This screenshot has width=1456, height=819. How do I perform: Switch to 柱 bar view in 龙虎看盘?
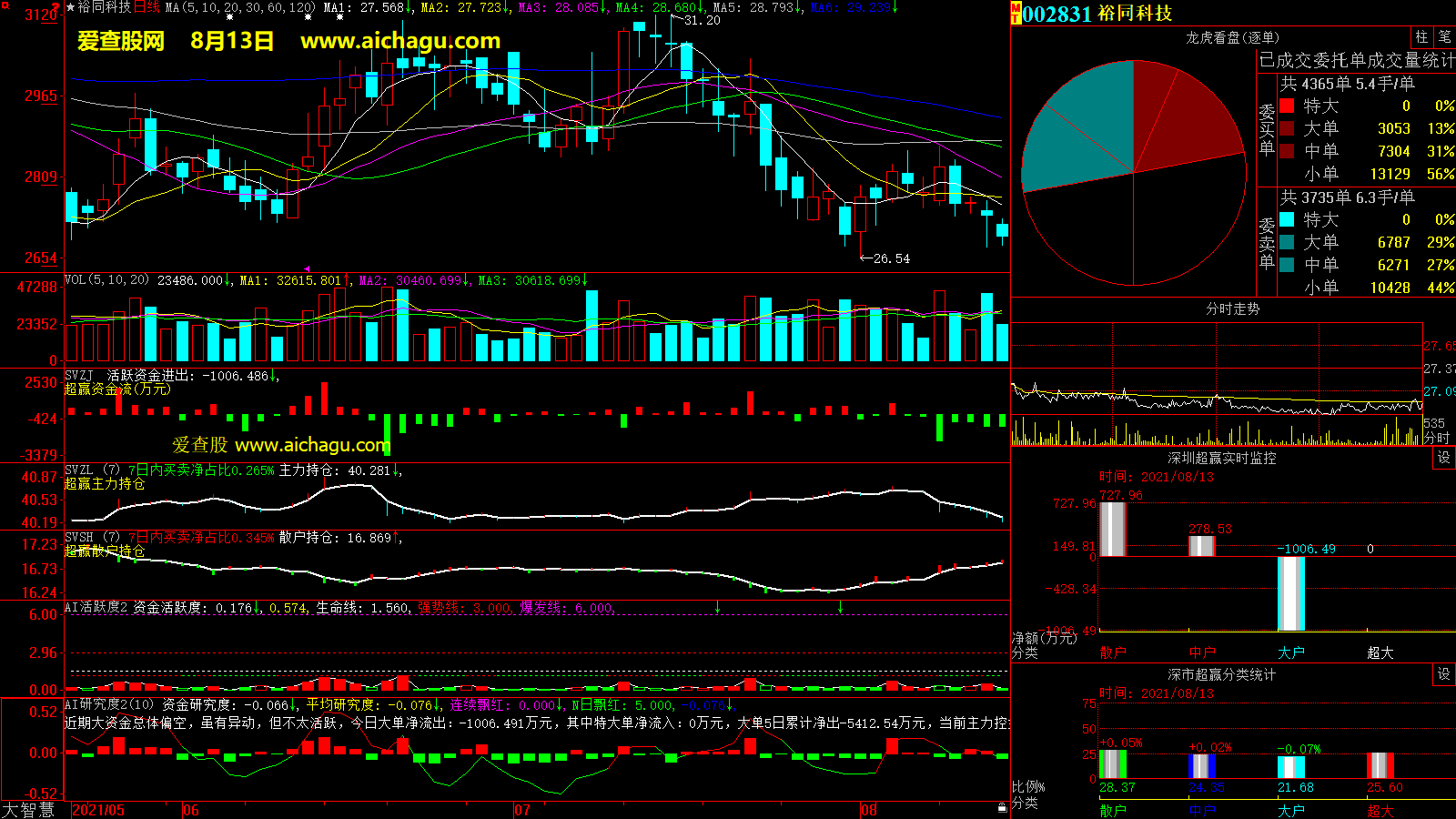(x=1421, y=37)
